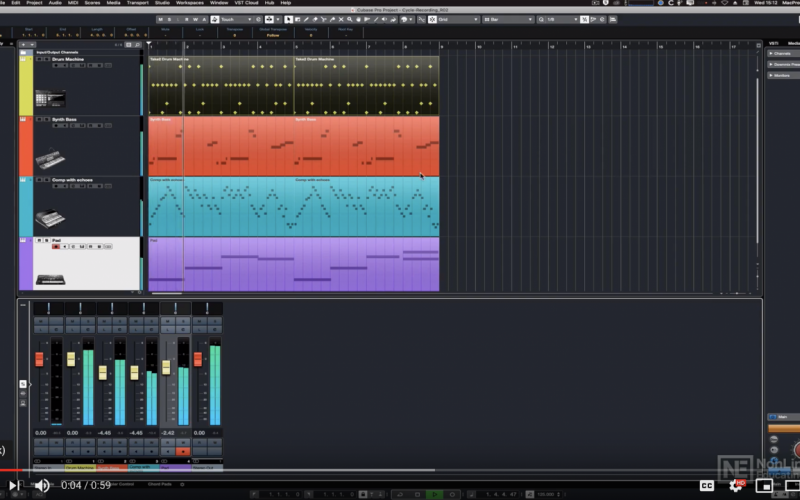Click the Comp with echoes instrument icon

pos(49,218)
